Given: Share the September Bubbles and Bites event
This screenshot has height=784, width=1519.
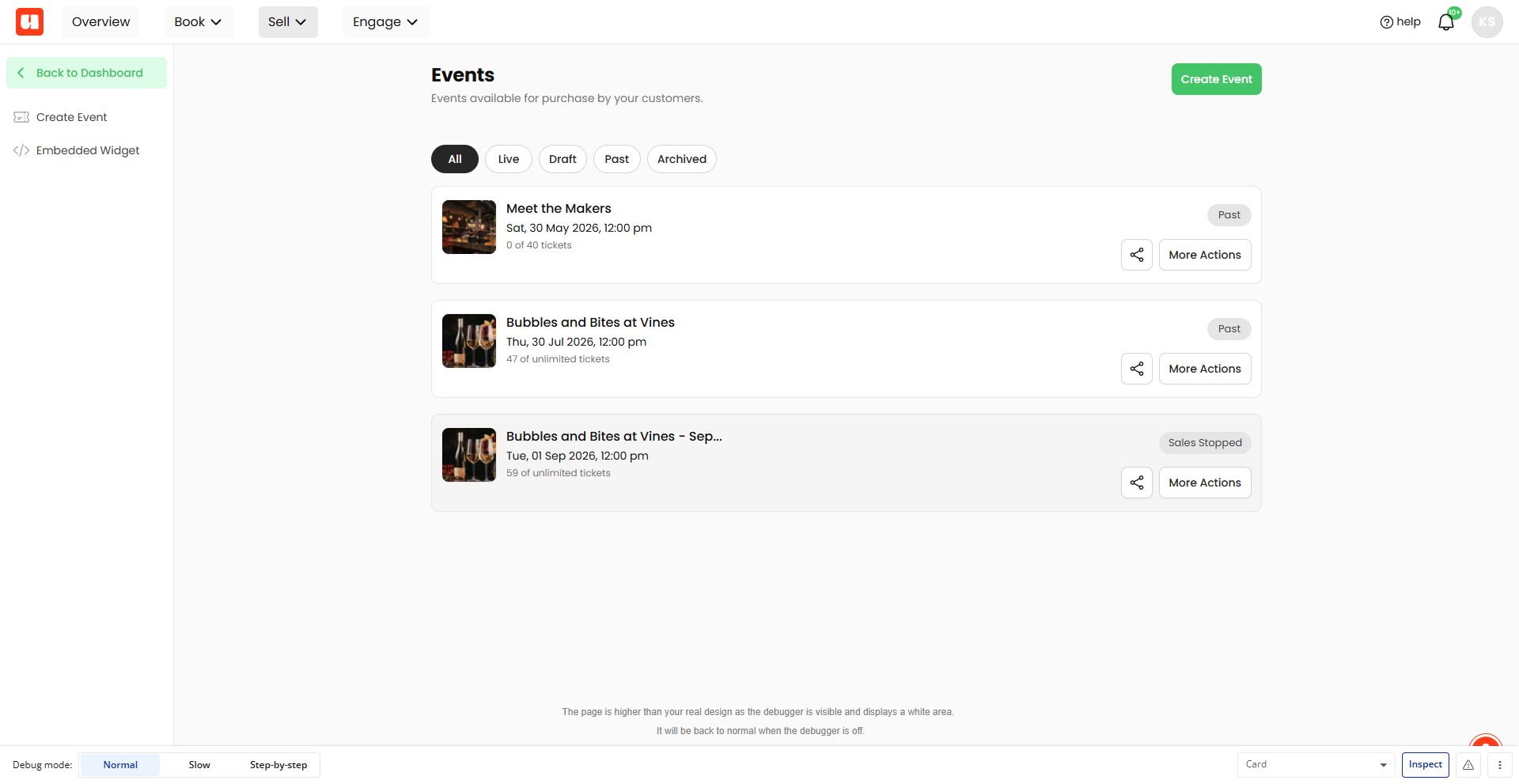Looking at the screenshot, I should point(1137,483).
